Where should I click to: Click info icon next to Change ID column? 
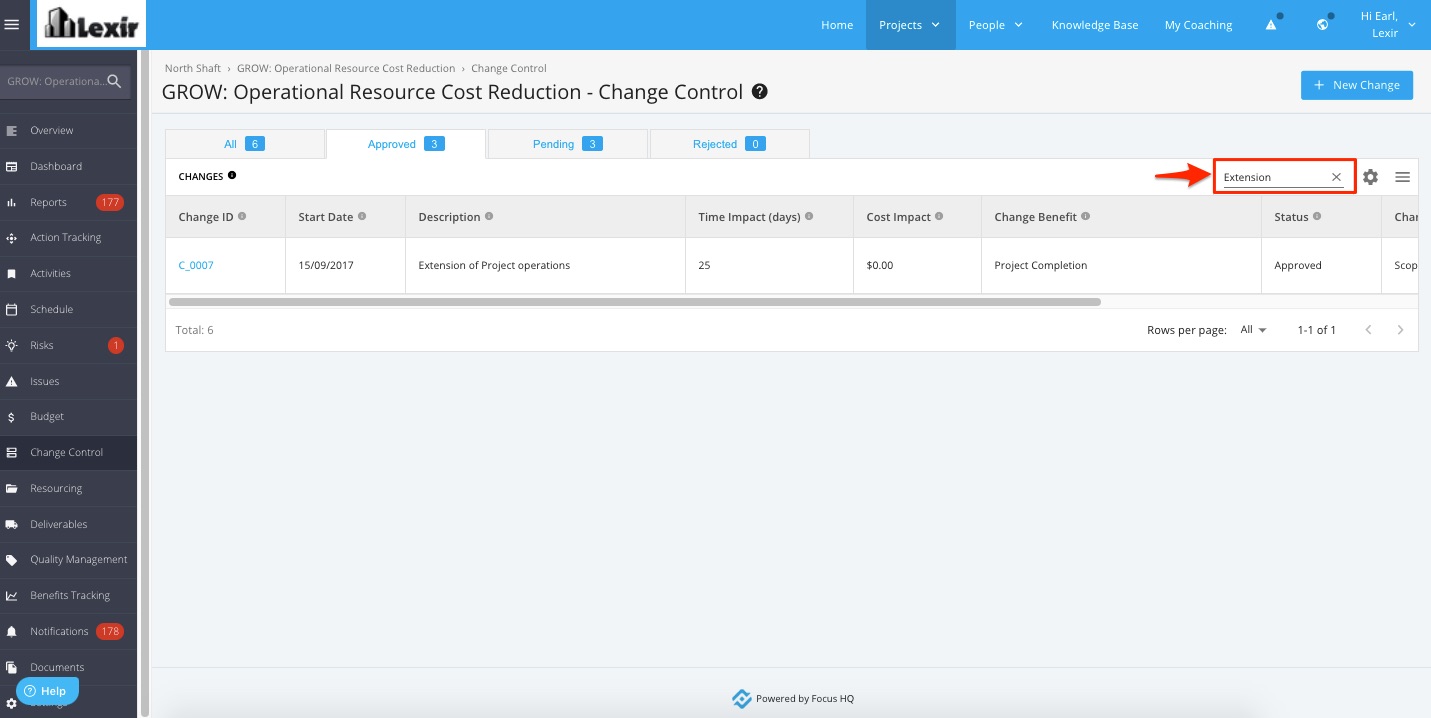[242, 216]
